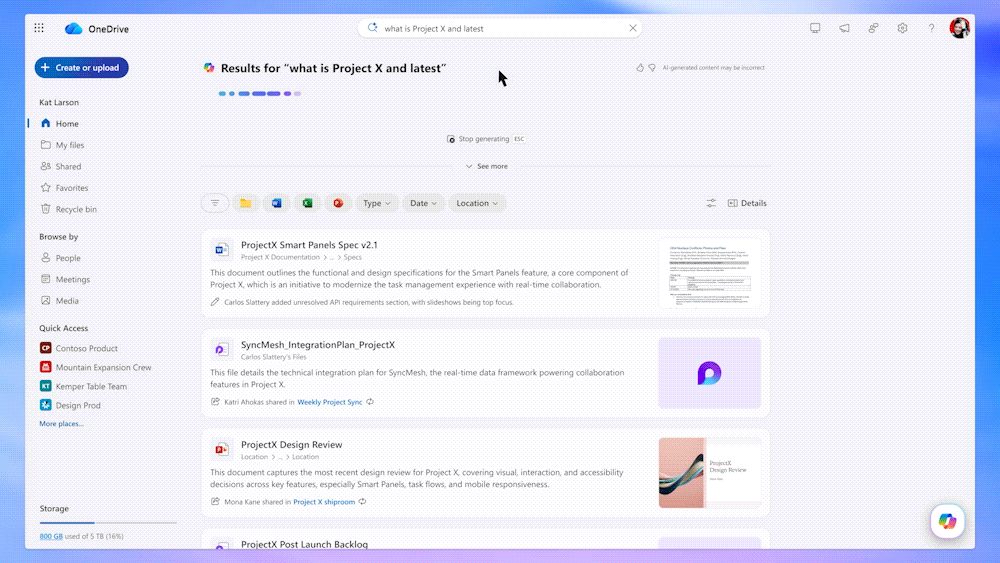Screen dimensions: 1000x563
Task: Click PowerPoint icon of Design Review
Action: [x=221, y=450]
